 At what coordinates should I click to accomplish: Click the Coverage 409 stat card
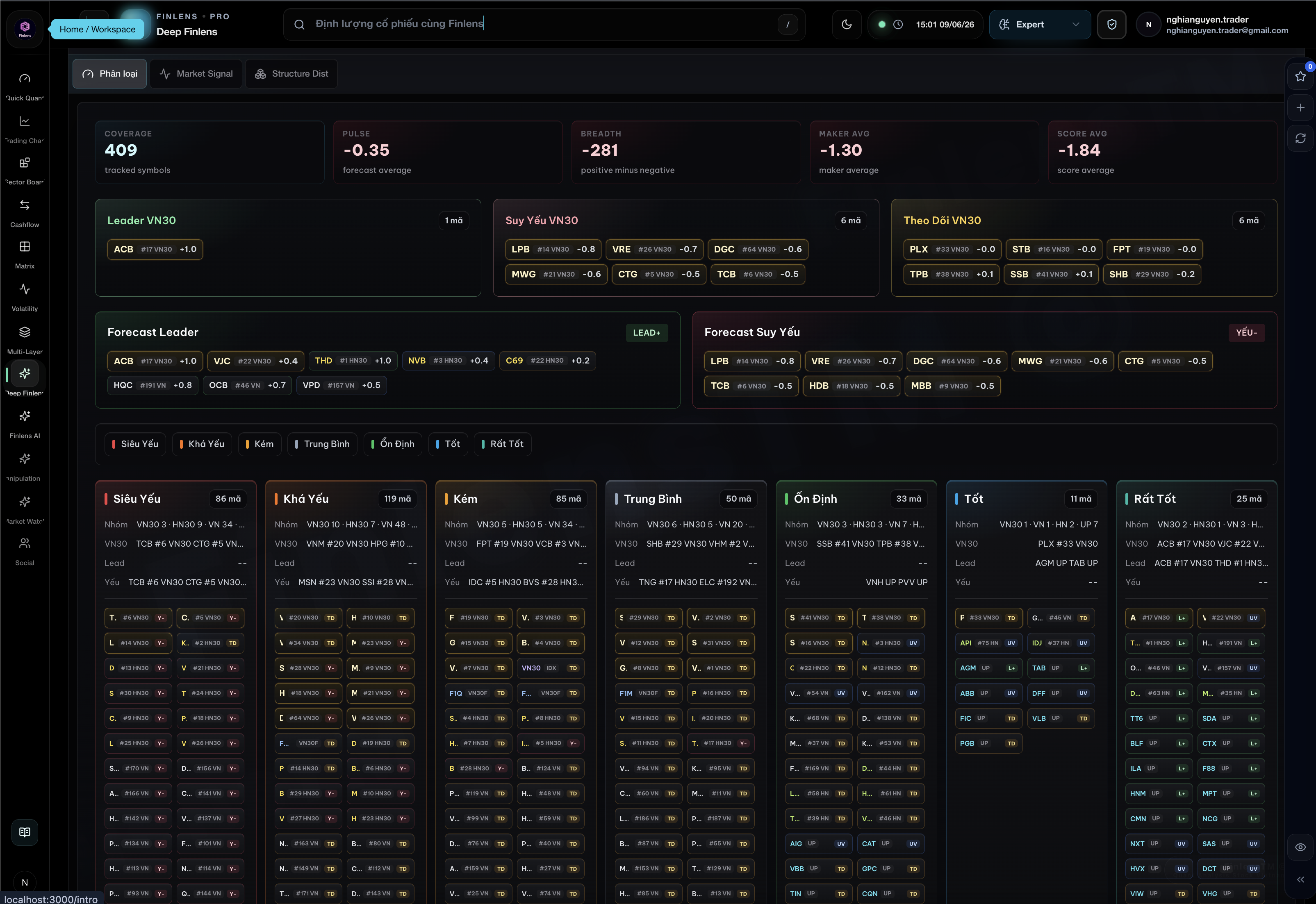coord(209,152)
